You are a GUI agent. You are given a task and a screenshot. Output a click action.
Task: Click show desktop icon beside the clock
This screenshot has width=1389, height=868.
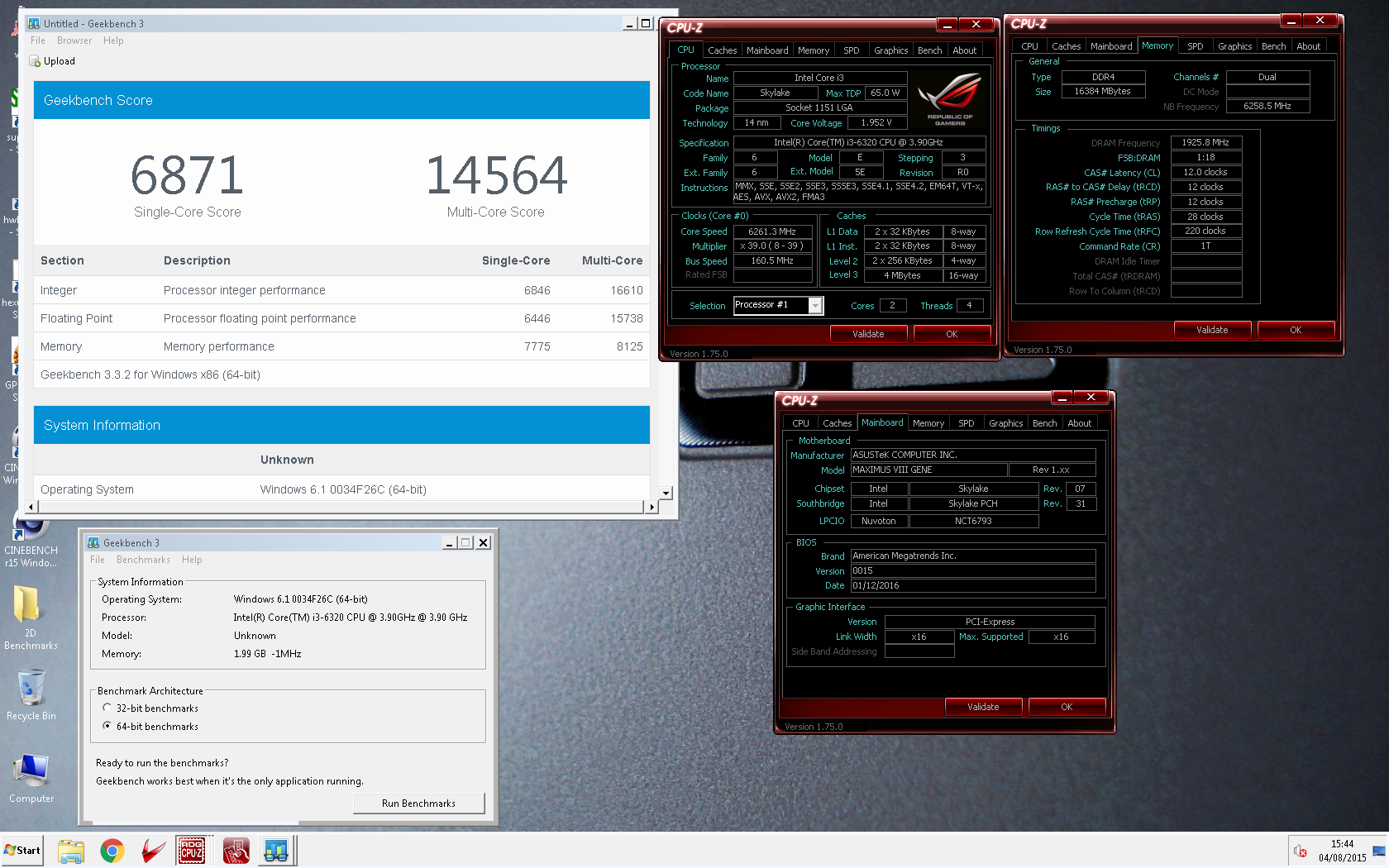point(1379,851)
